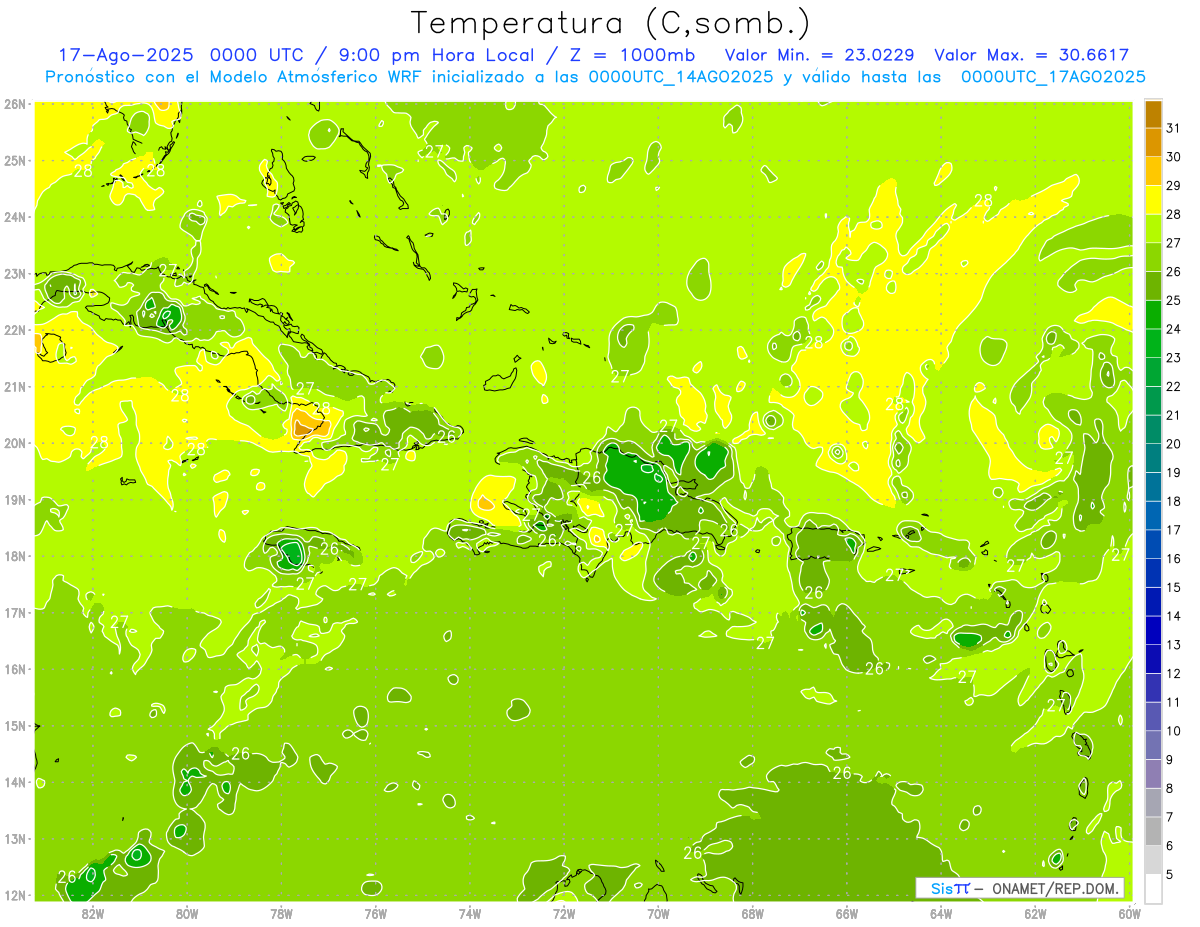Viewport: 1200px width, 927px height.
Task: Pick the gray swatch between 7 and 8
Action: tap(1152, 802)
